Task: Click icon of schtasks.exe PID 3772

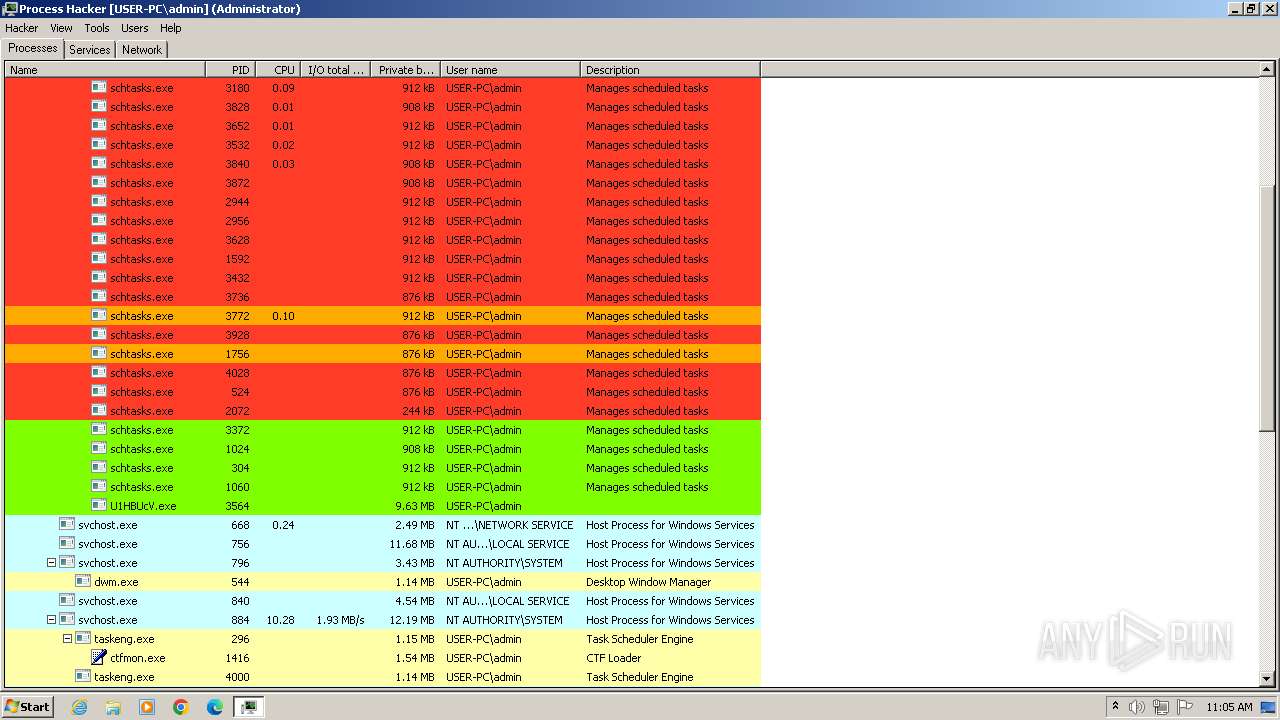Action: [99, 316]
